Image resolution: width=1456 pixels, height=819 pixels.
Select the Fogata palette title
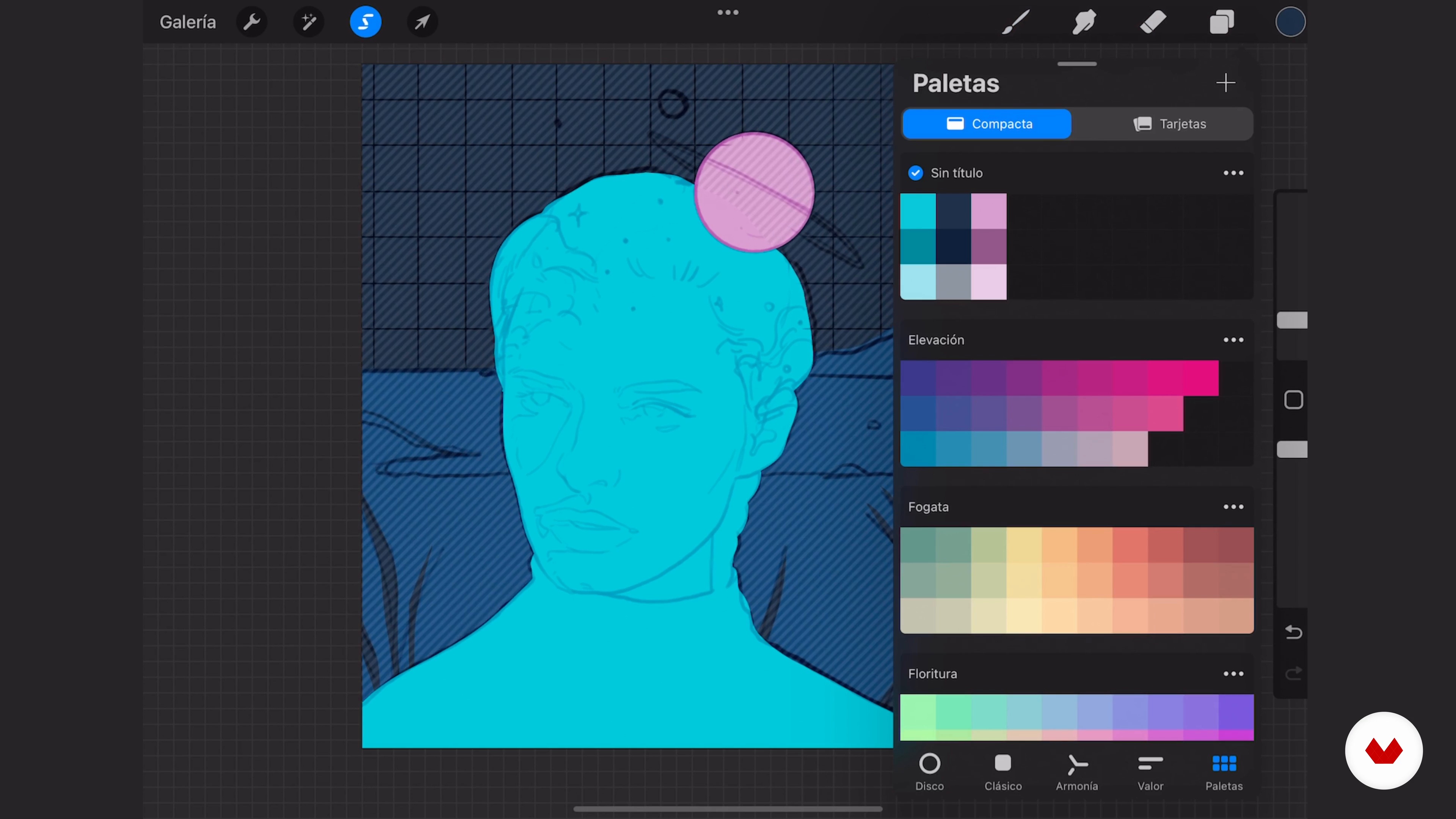(x=928, y=507)
